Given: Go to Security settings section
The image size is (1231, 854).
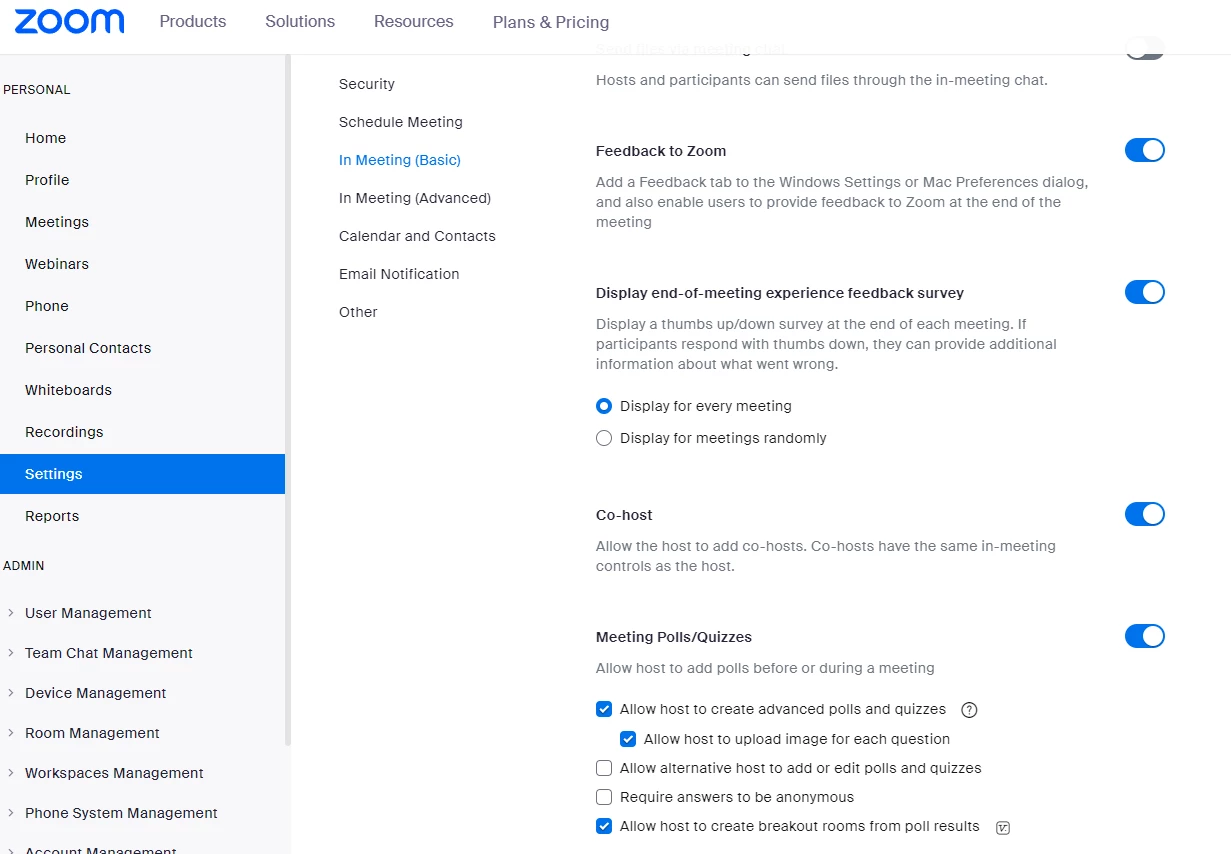Looking at the screenshot, I should point(367,84).
